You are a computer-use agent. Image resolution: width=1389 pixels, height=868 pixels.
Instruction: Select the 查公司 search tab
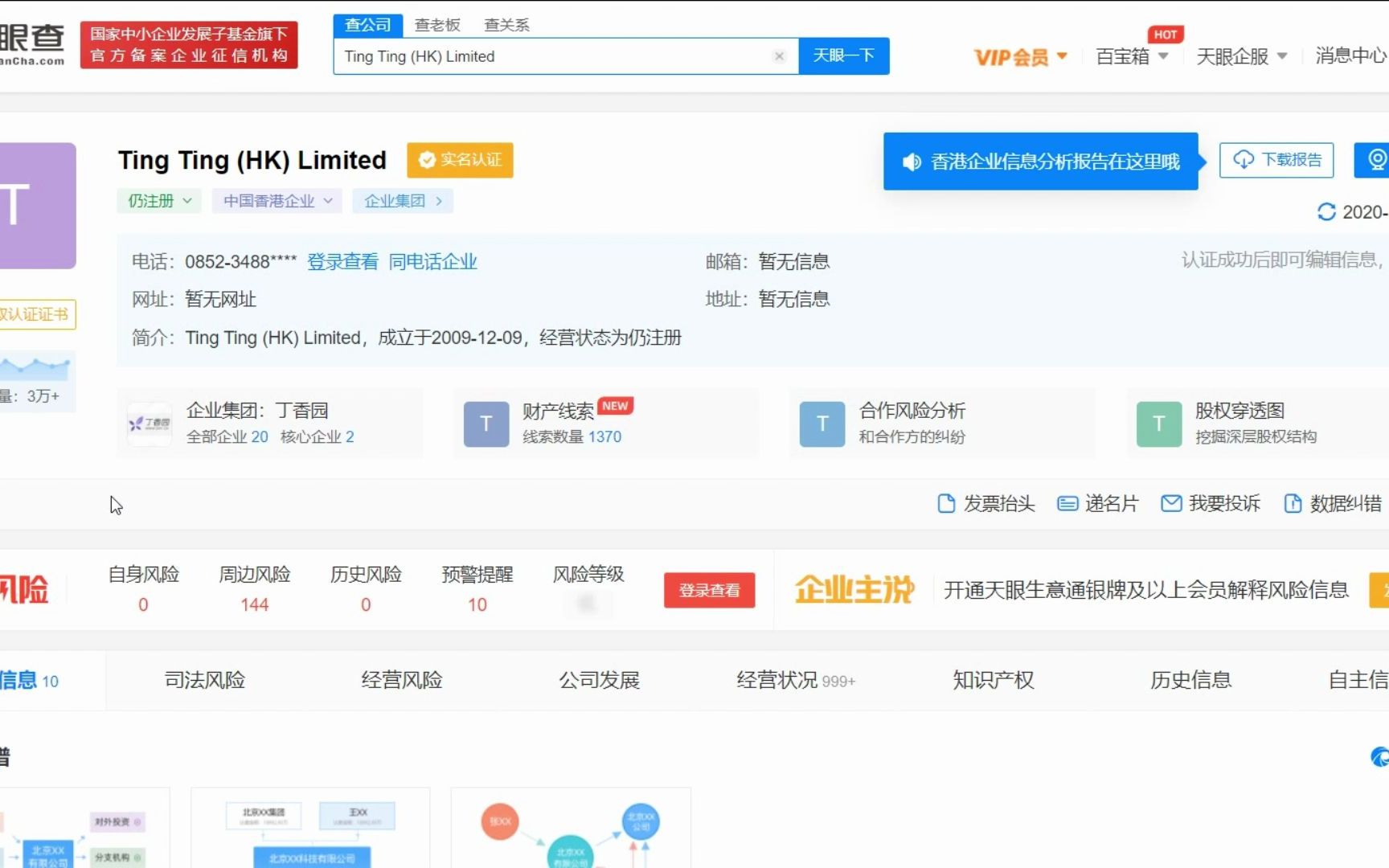pos(367,25)
